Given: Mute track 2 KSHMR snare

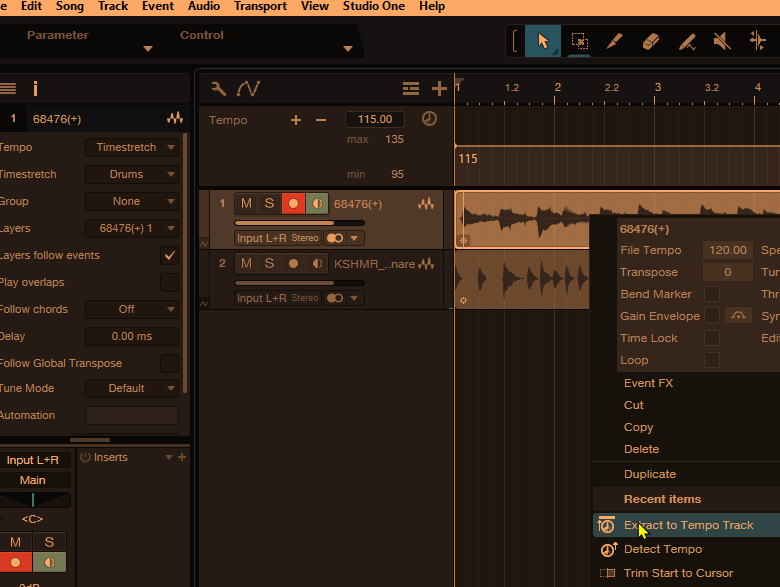Looking at the screenshot, I should (246, 263).
